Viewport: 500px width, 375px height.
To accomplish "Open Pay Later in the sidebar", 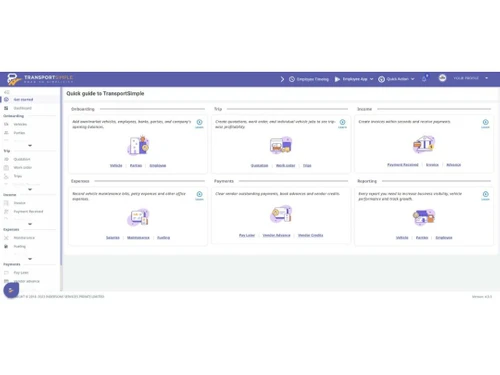I will click(x=21, y=273).
